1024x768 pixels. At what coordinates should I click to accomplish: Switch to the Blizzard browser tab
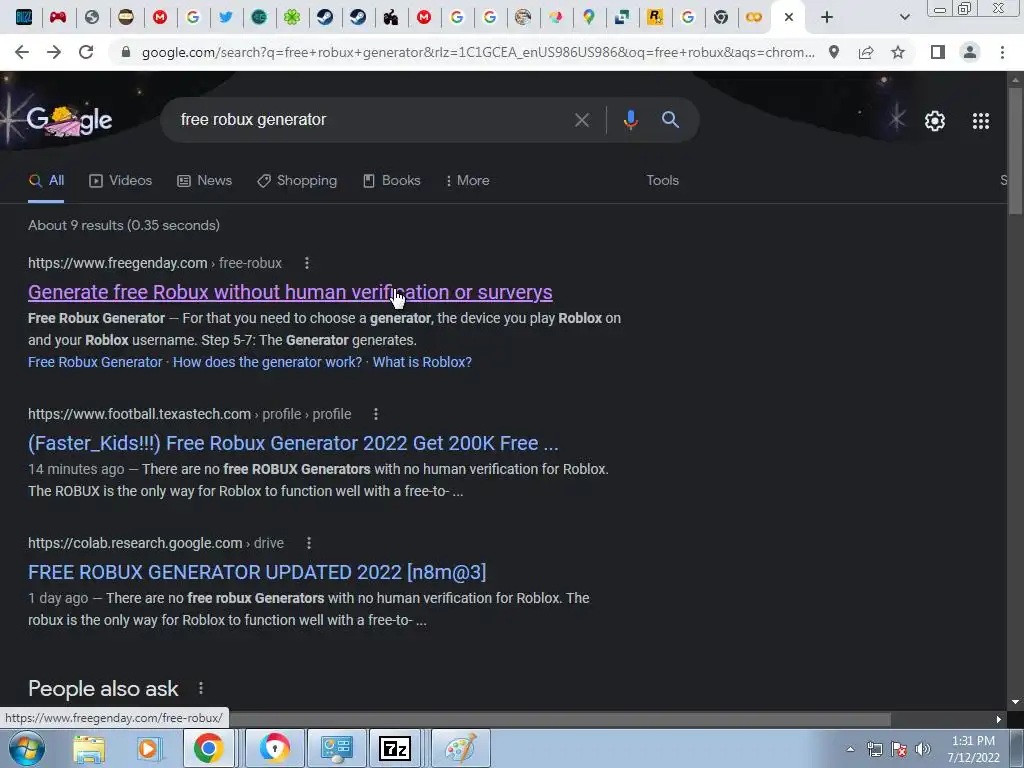pyautogui.click(x=24, y=17)
